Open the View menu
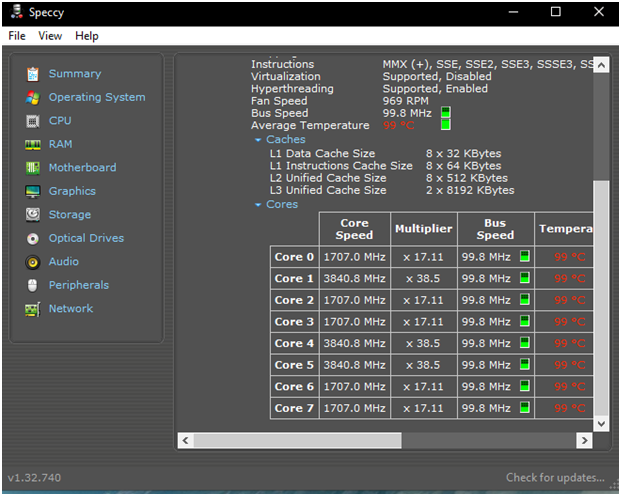 50,36
